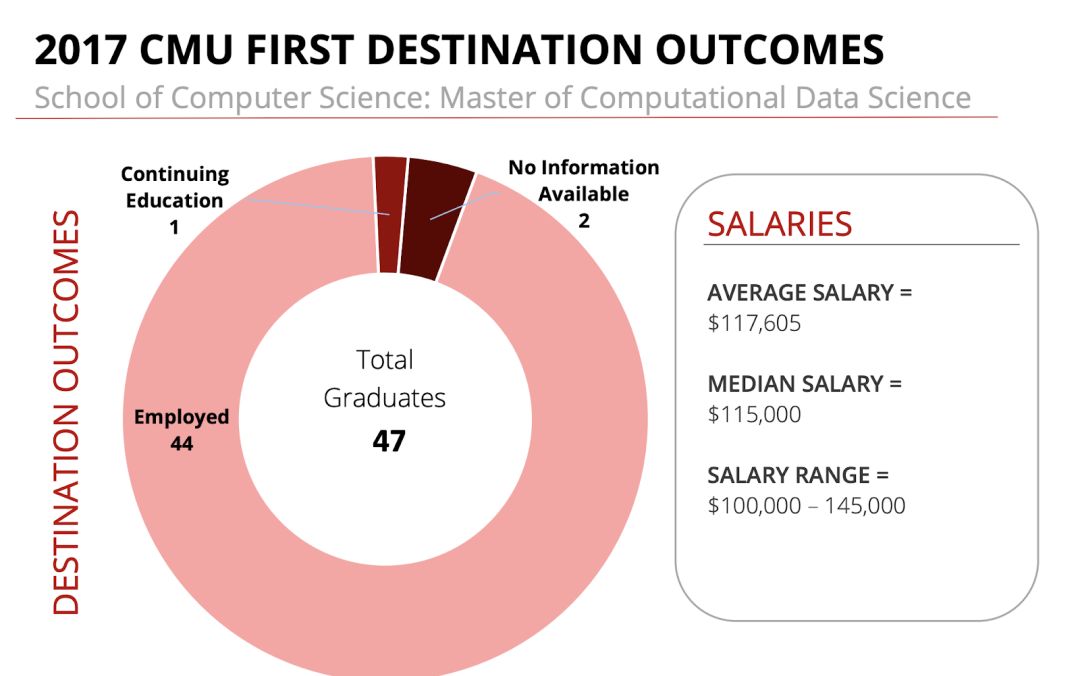Select the 'Employed' label beside the chart

[x=181, y=416]
